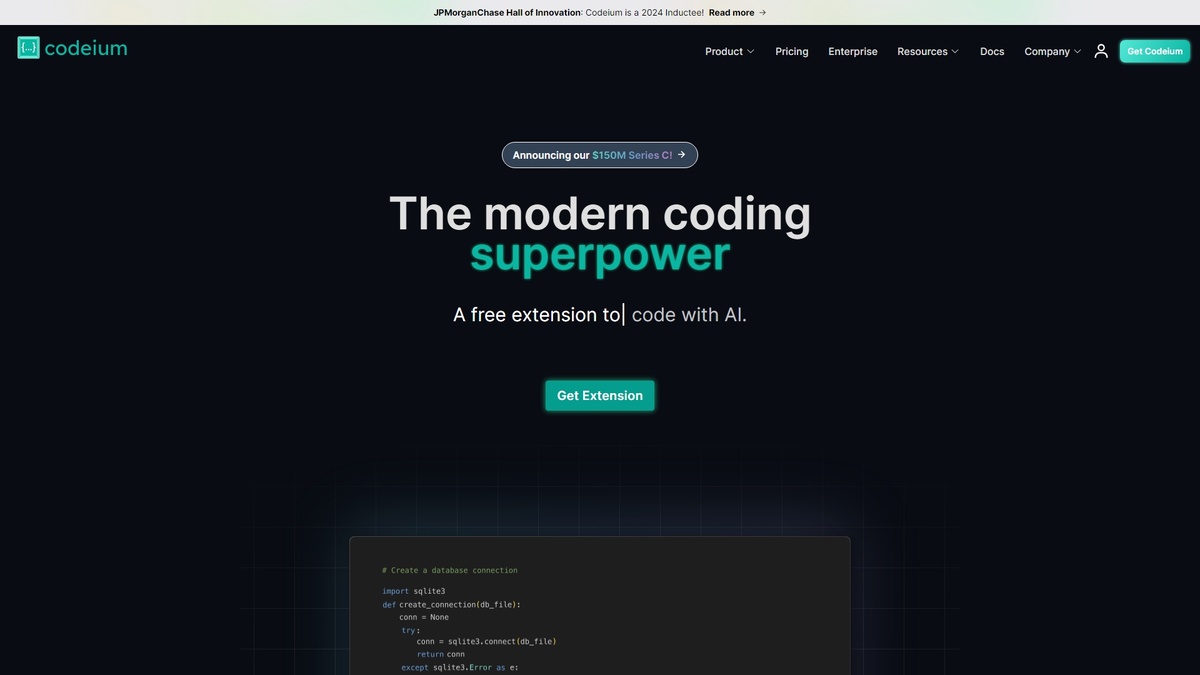Open the Docs page from the navigation

coord(991,50)
